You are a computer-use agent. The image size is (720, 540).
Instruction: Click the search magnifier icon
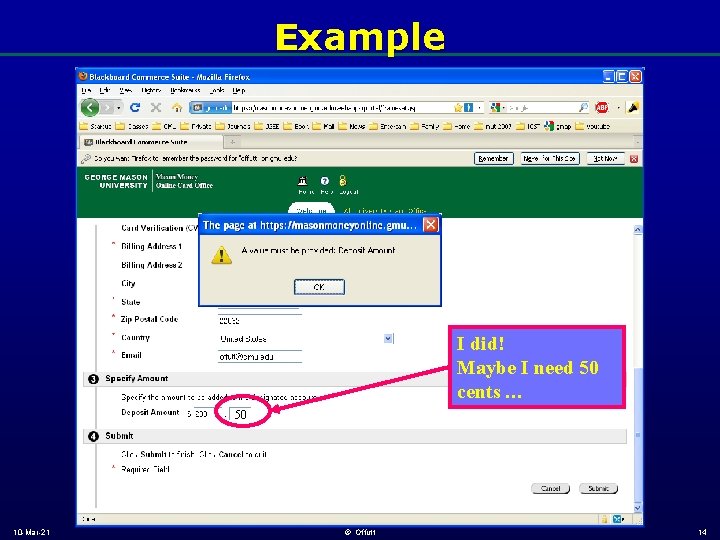click(583, 107)
